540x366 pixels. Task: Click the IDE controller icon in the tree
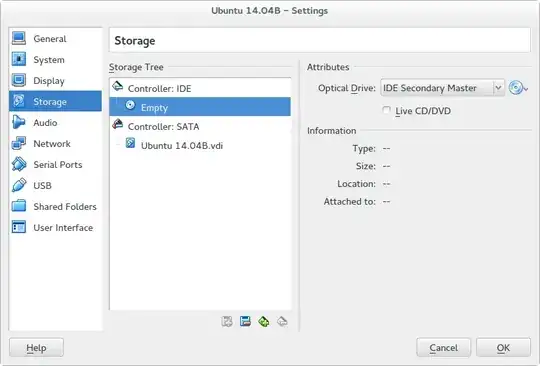pyautogui.click(x=118, y=86)
